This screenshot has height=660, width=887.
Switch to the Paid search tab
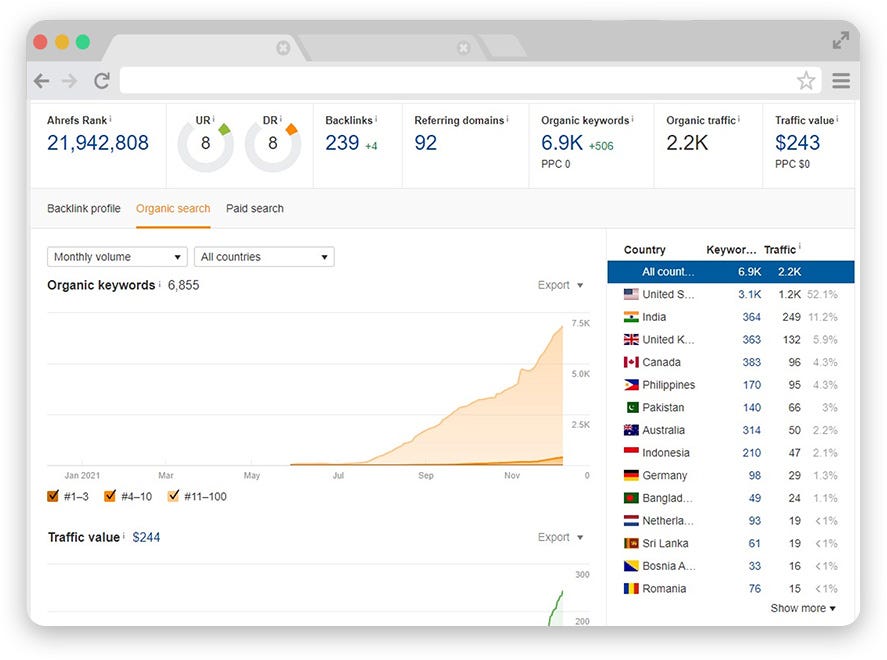[x=255, y=208]
